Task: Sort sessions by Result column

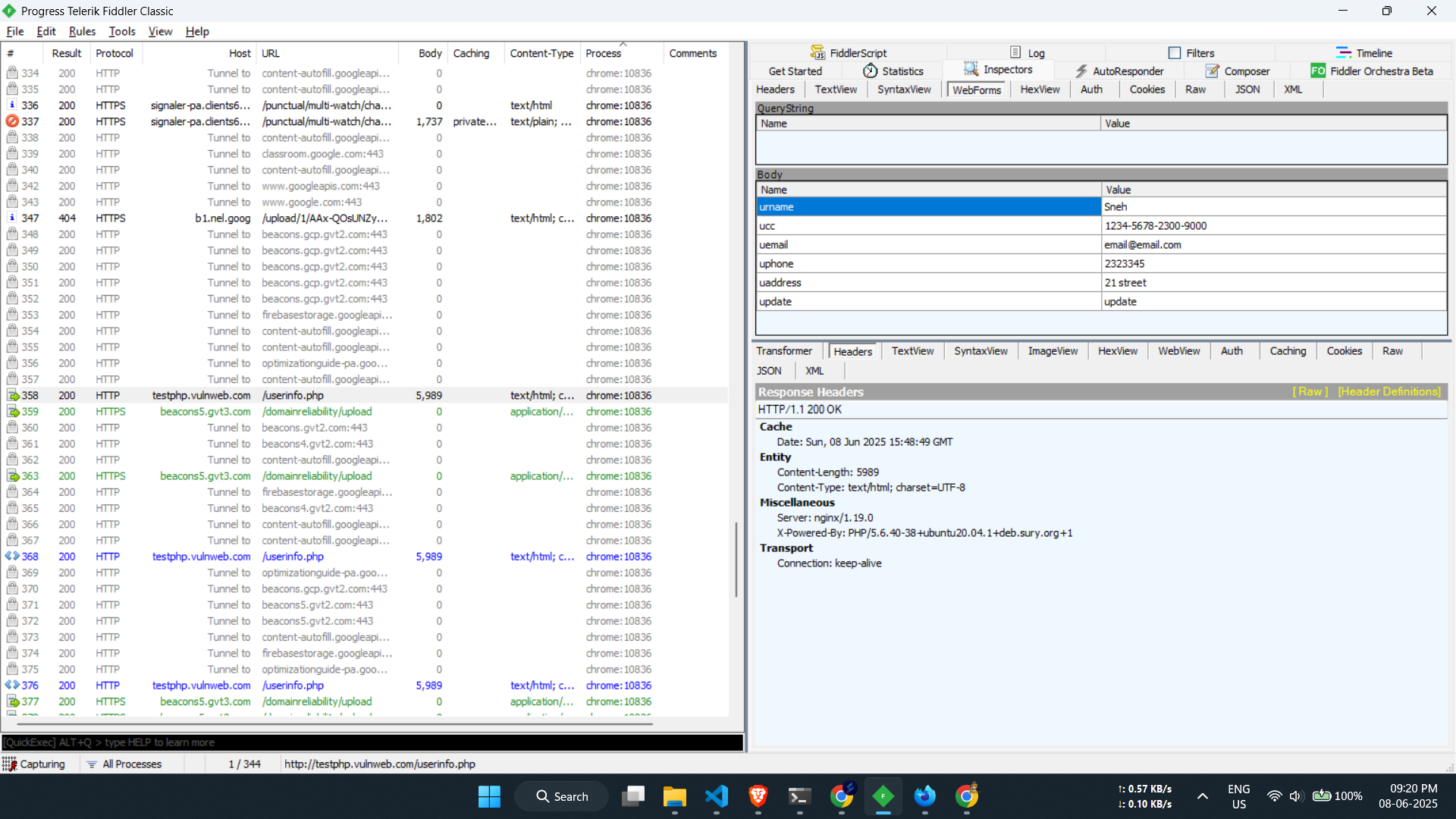Action: (66, 53)
